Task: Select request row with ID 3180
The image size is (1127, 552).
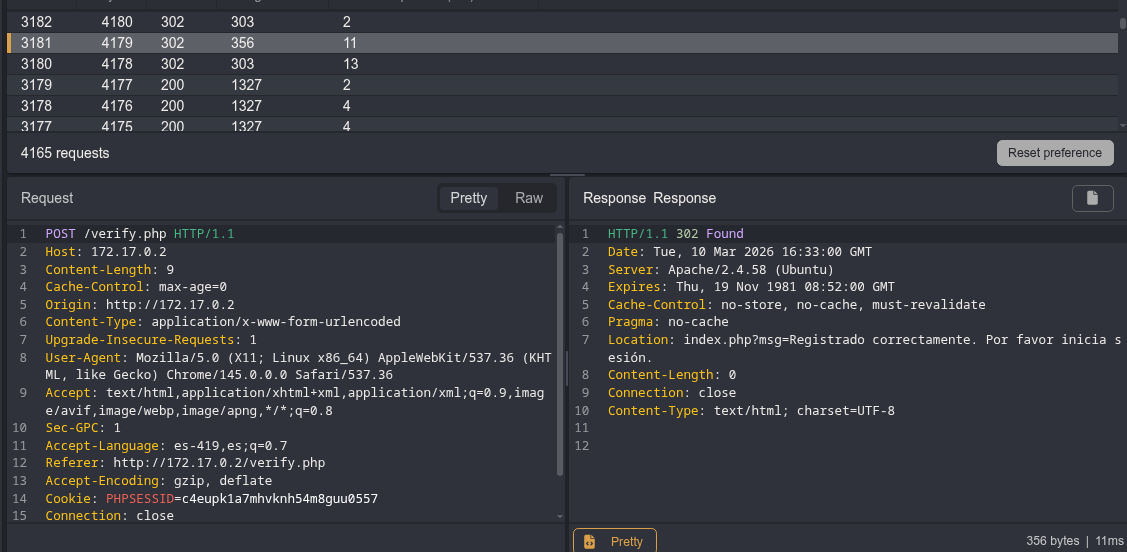Action: 37,64
